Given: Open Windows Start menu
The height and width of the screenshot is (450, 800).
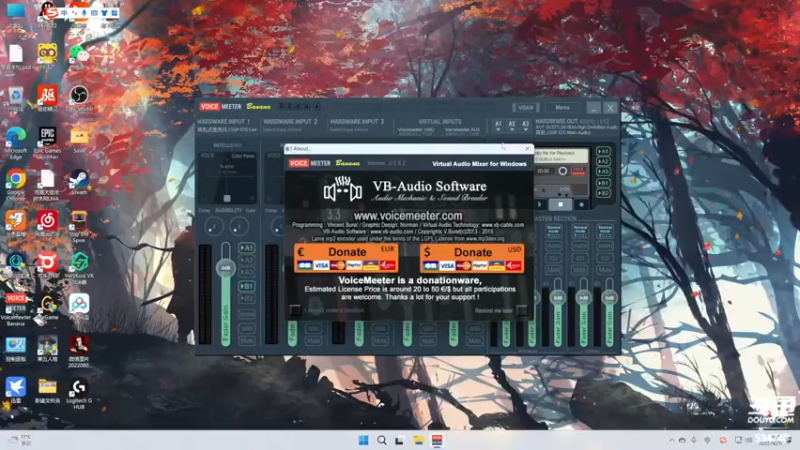Looking at the screenshot, I should click(x=363, y=440).
